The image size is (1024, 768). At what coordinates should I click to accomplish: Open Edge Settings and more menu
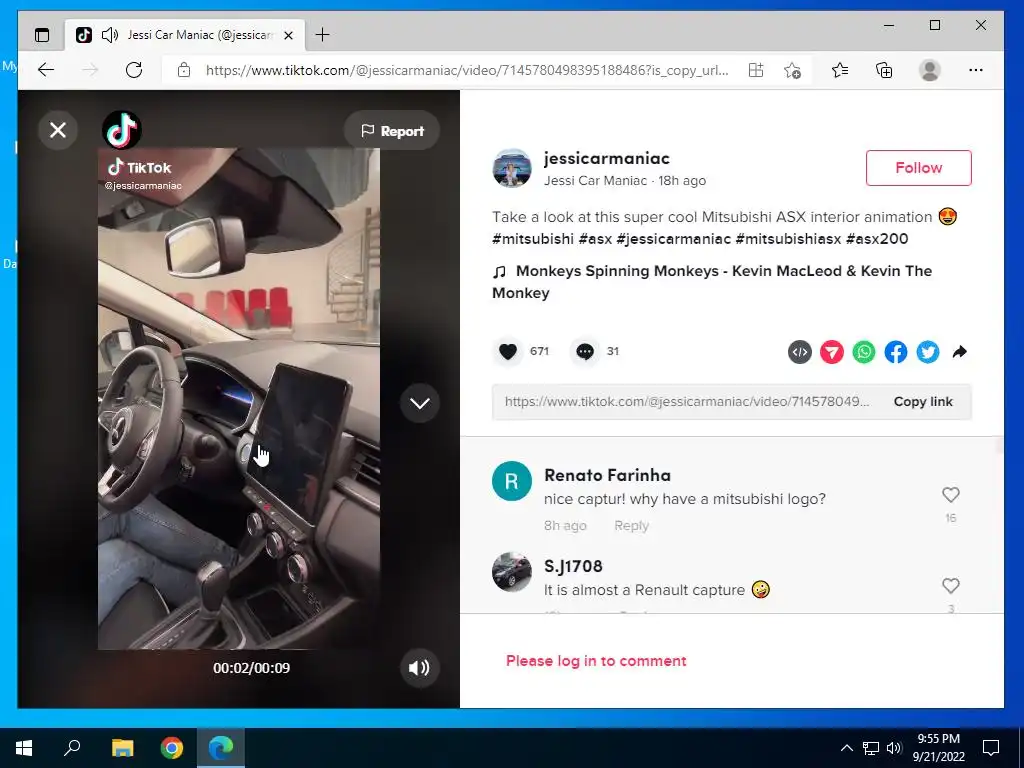[x=976, y=70]
